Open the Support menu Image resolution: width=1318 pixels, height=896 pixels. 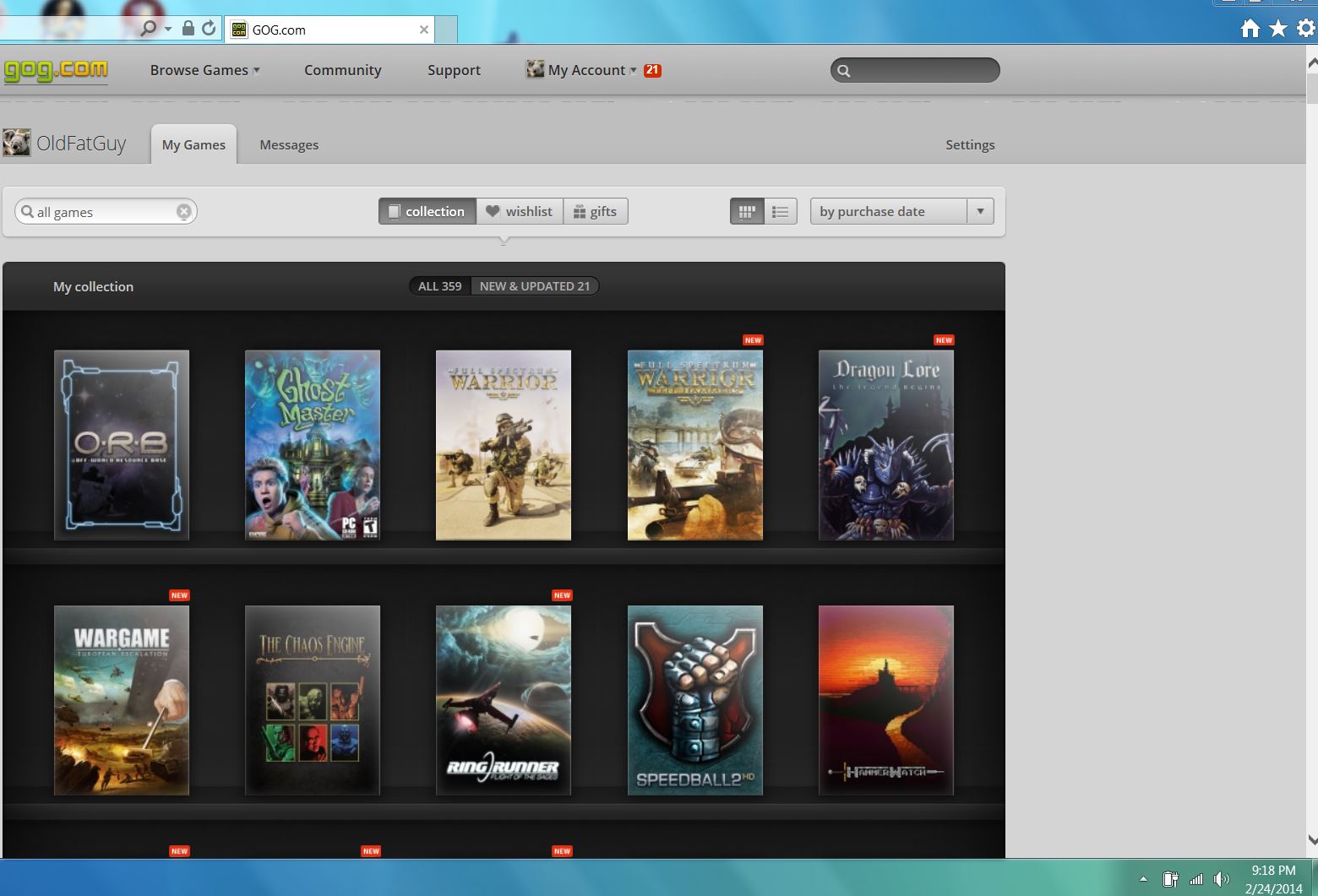454,70
